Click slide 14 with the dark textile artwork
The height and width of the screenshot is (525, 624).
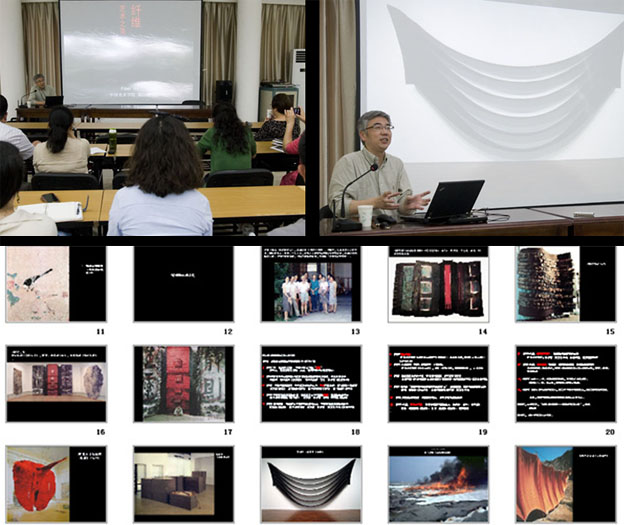pos(438,284)
